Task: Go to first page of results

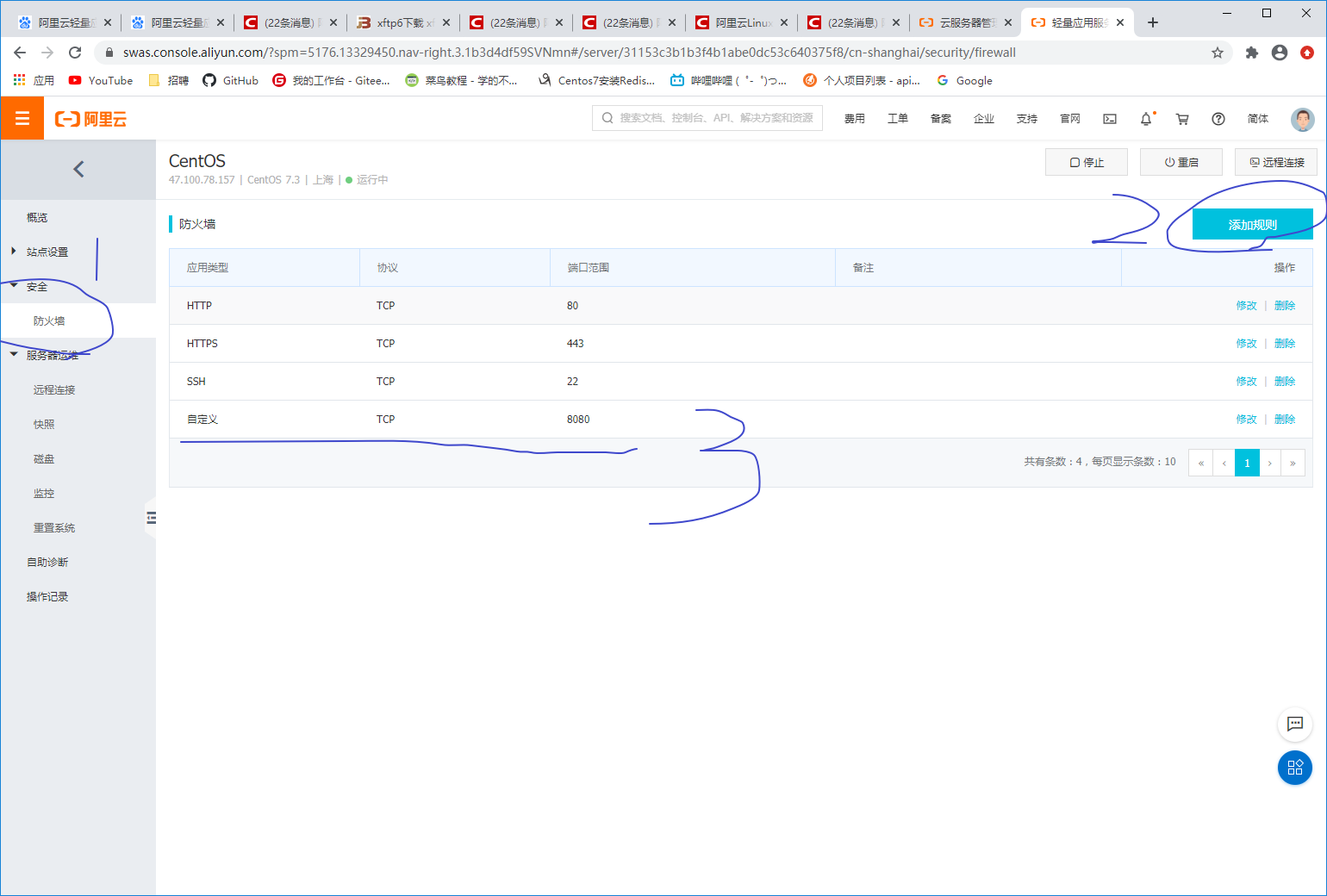Action: pos(1200,463)
